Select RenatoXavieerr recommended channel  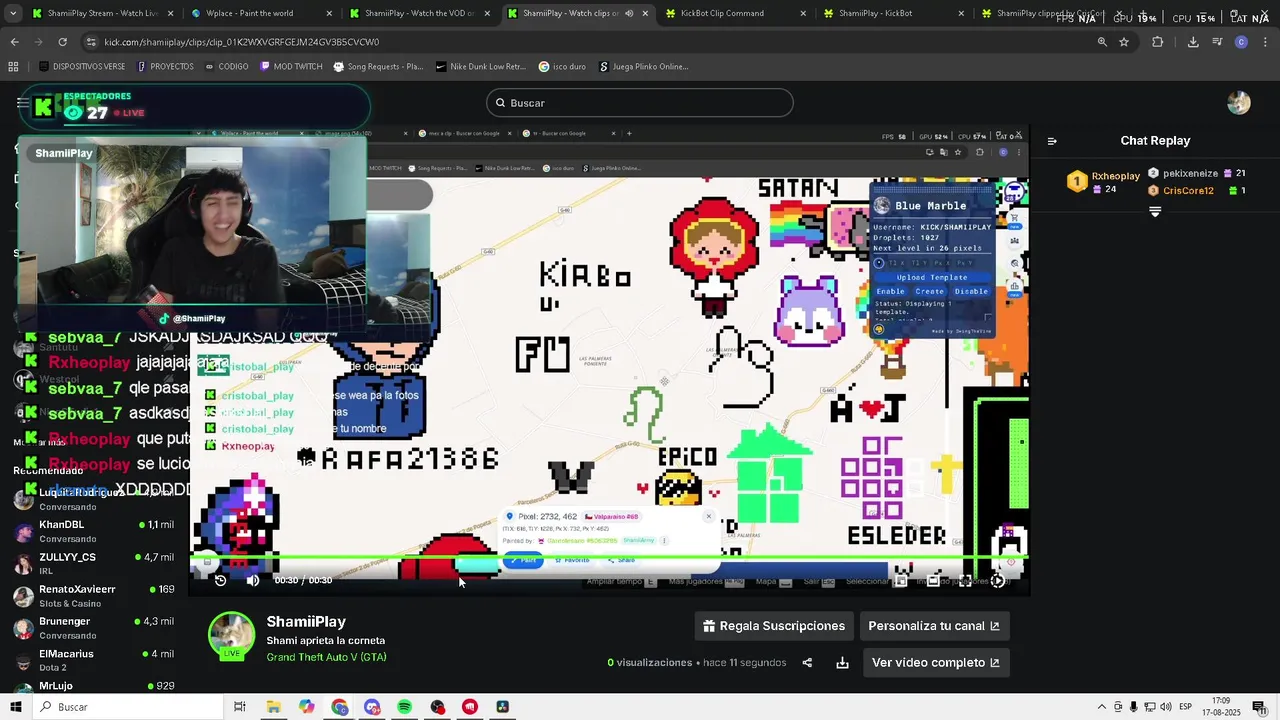pos(95,595)
